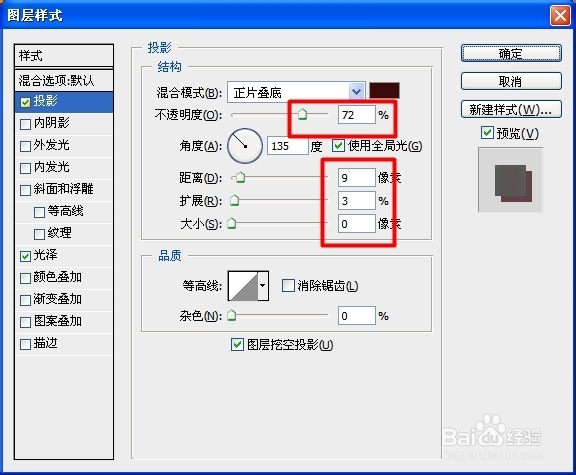Enable the 外发光 checkbox

[x=25, y=146]
